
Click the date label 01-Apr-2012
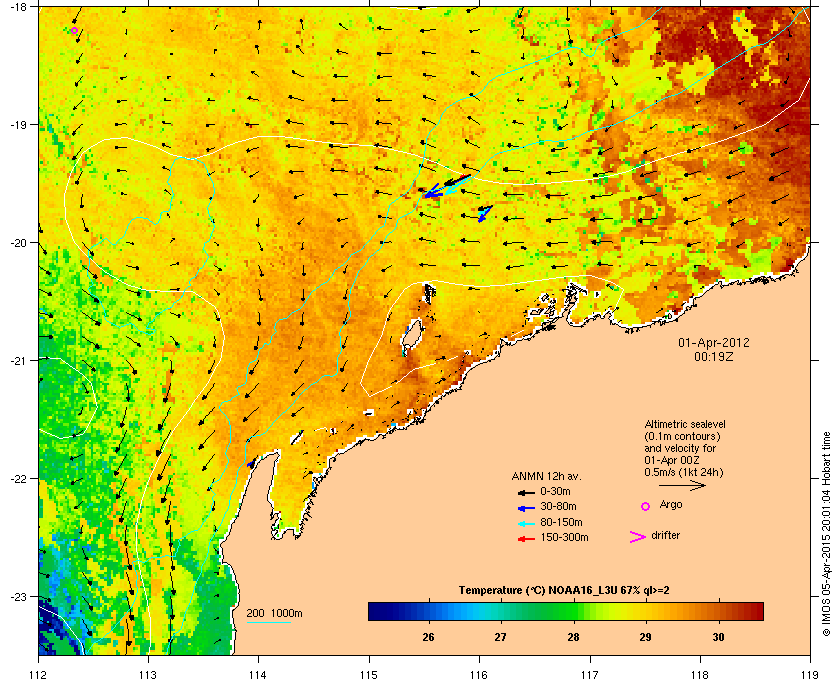[x=714, y=342]
